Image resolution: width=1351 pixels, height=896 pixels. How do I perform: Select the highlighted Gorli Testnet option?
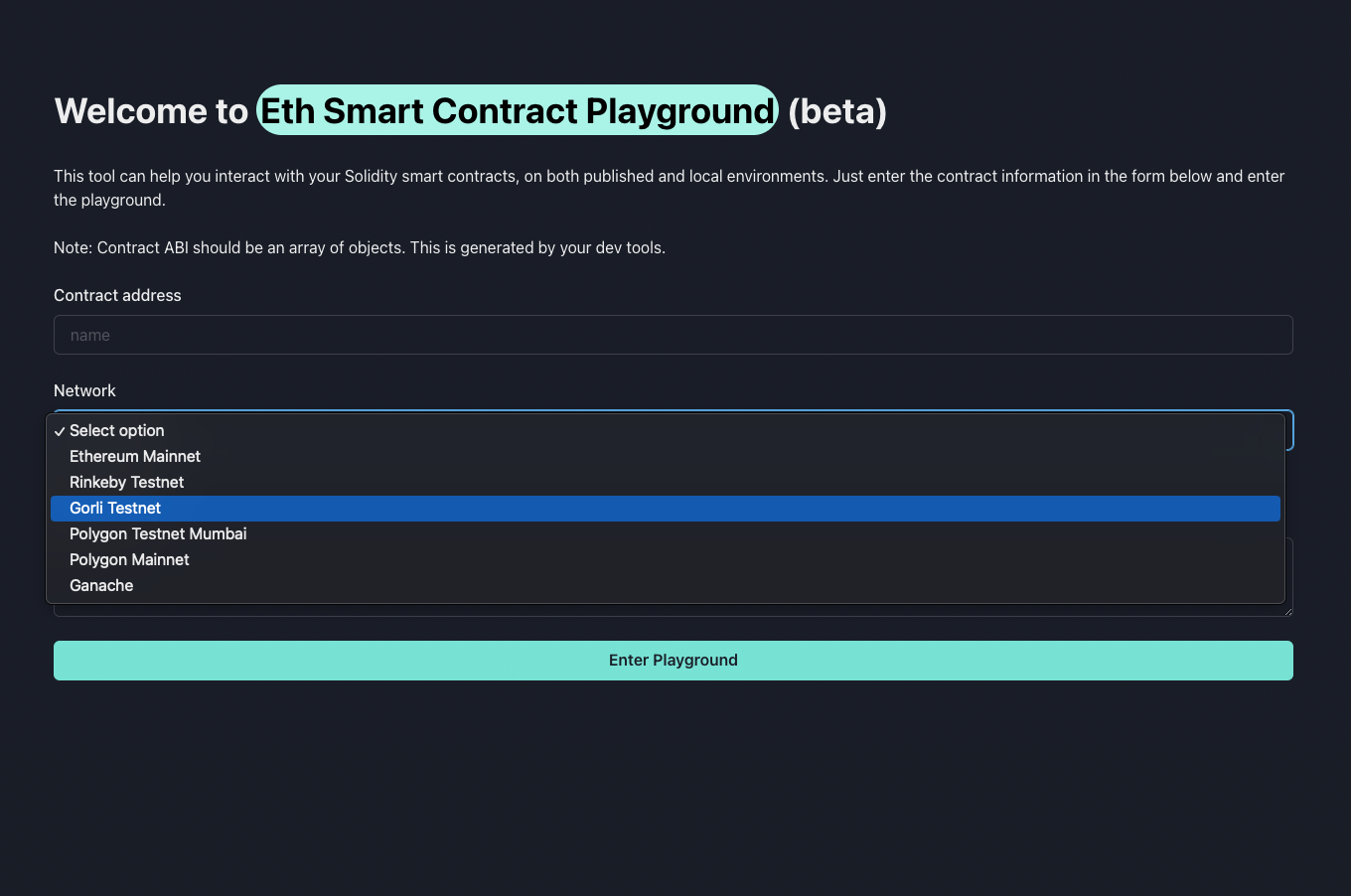coord(114,508)
